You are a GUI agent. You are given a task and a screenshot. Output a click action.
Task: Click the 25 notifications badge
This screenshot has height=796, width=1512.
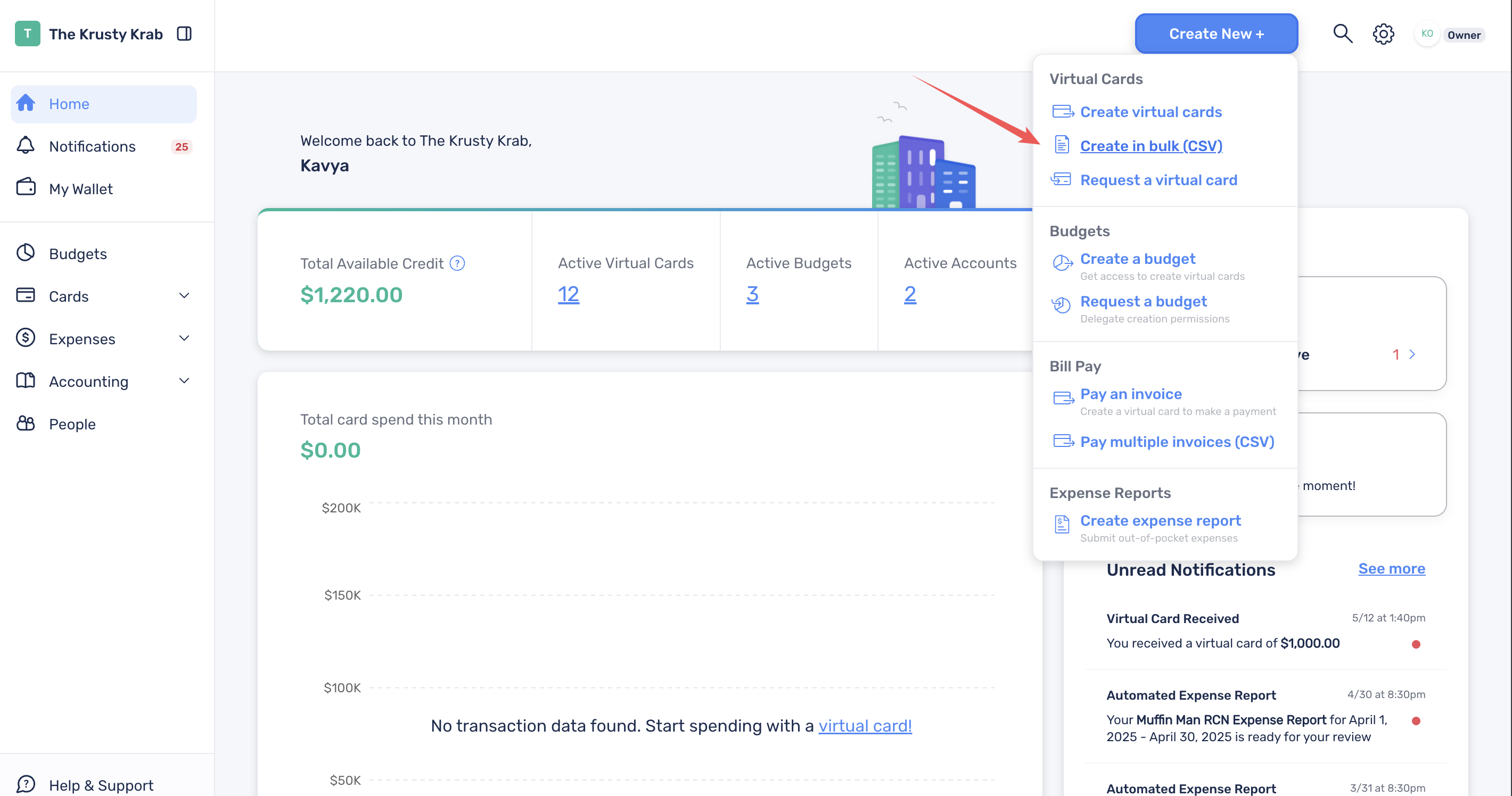pos(182,147)
